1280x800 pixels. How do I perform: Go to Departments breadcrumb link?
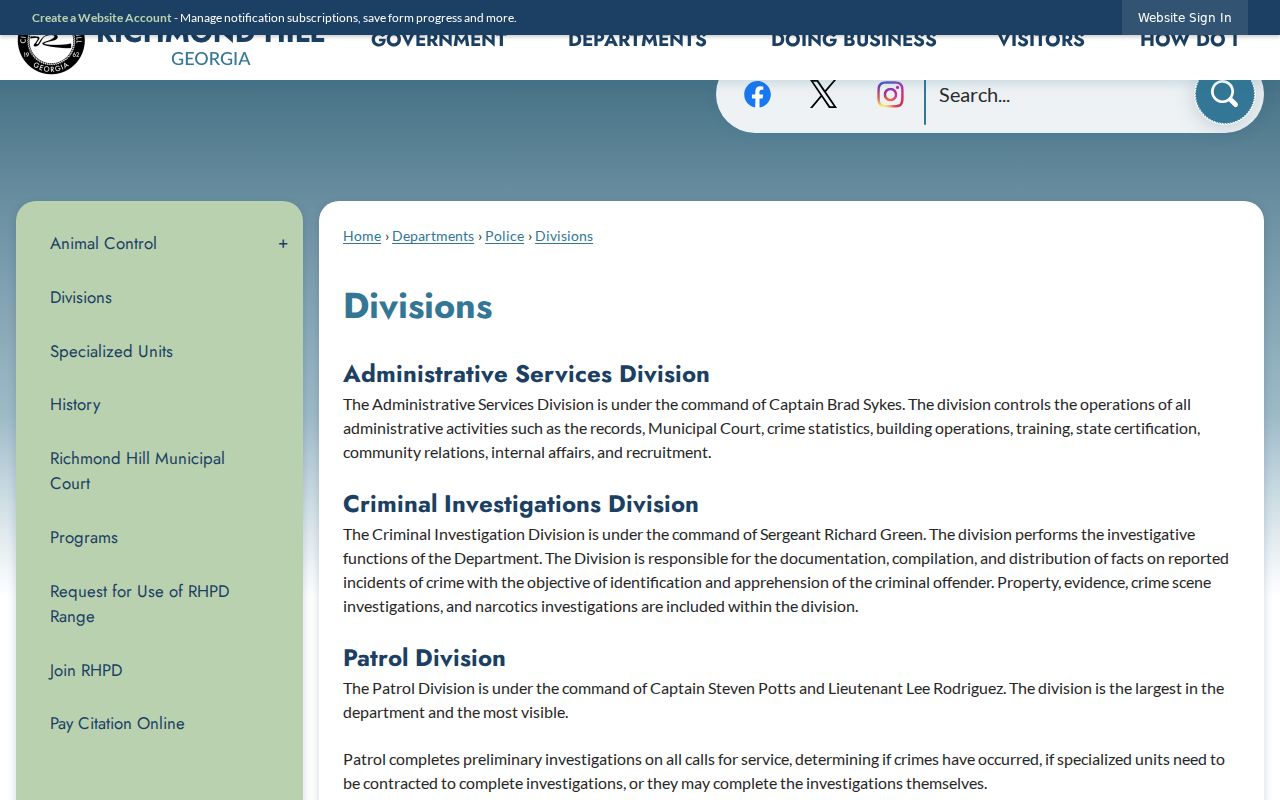433,236
